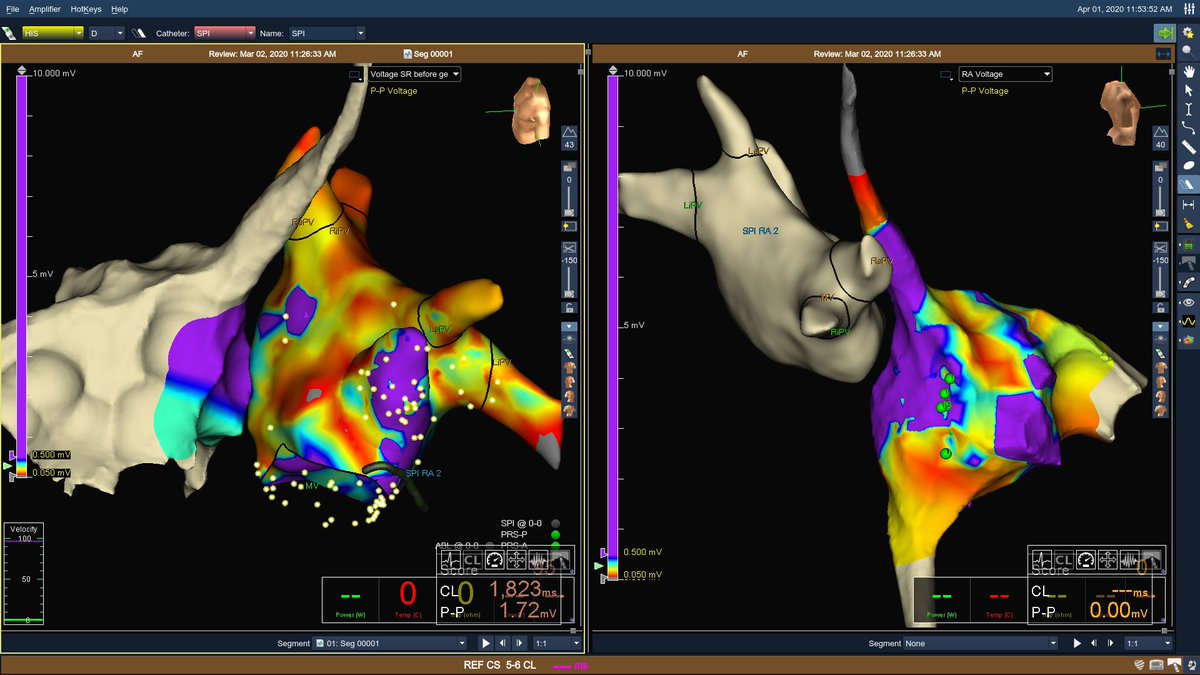This screenshot has width=1200, height=675.
Task: Click the speedometer gauge icon in left pane
Action: pos(495,559)
